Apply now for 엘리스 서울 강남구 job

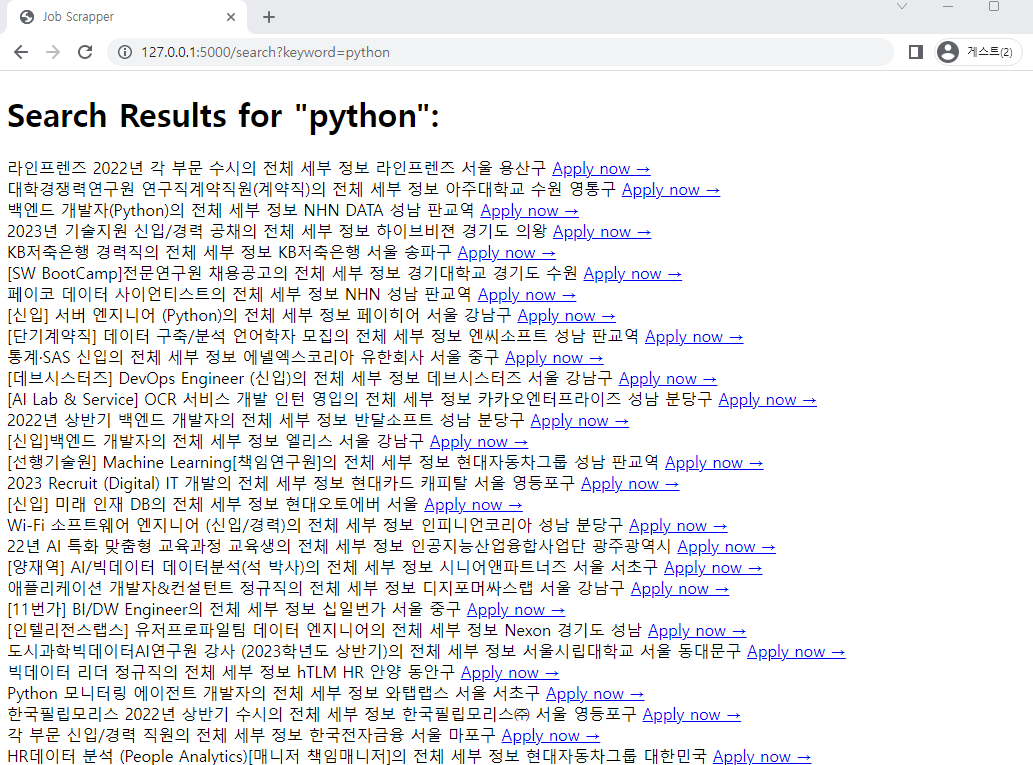479,442
